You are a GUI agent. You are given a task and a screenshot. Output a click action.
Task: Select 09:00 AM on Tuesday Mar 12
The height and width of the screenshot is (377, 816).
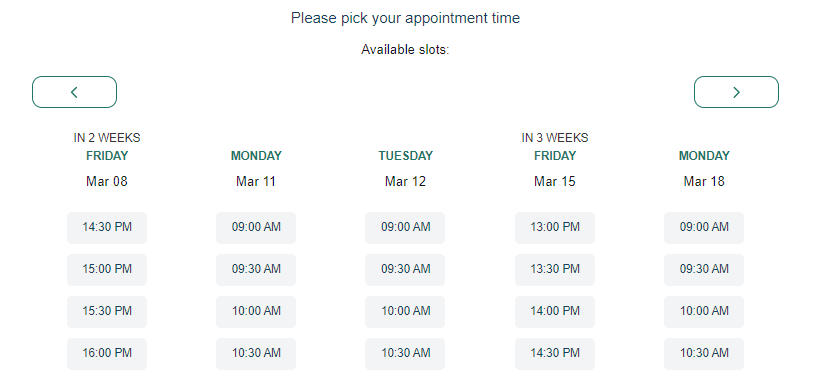pos(405,228)
